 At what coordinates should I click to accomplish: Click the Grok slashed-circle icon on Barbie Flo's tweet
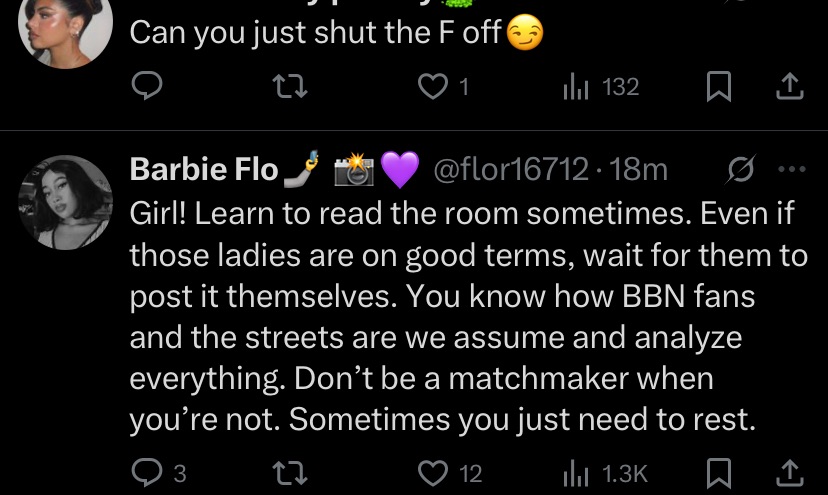pos(741,171)
